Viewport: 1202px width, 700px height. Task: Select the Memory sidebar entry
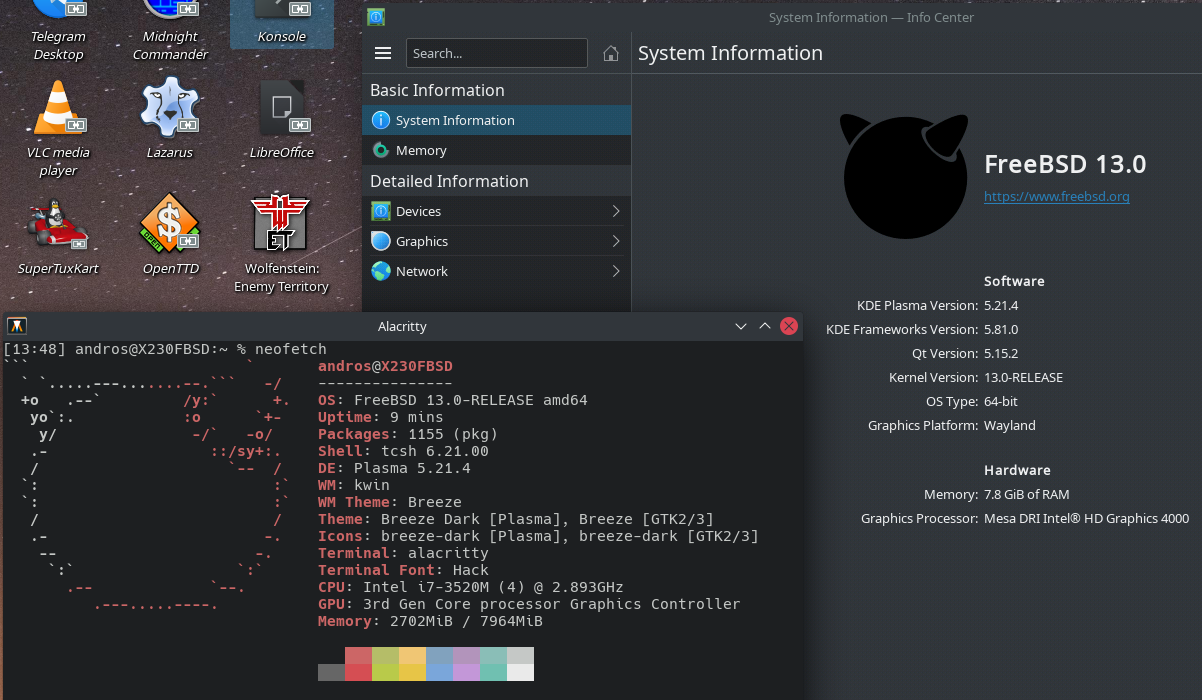tap(421, 150)
